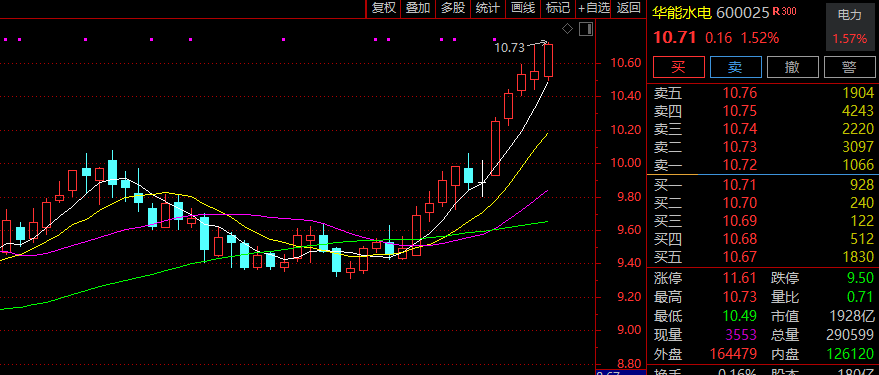The image size is (879, 375).
Task: Click the stock name 华能水电
Action: click(683, 13)
